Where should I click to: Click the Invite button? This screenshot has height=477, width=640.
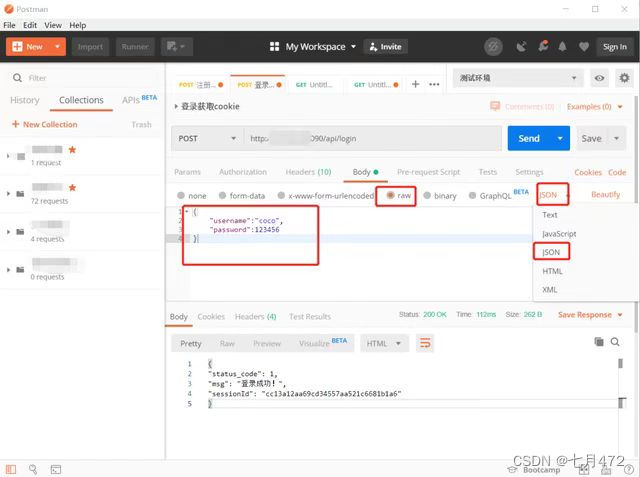(x=385, y=47)
